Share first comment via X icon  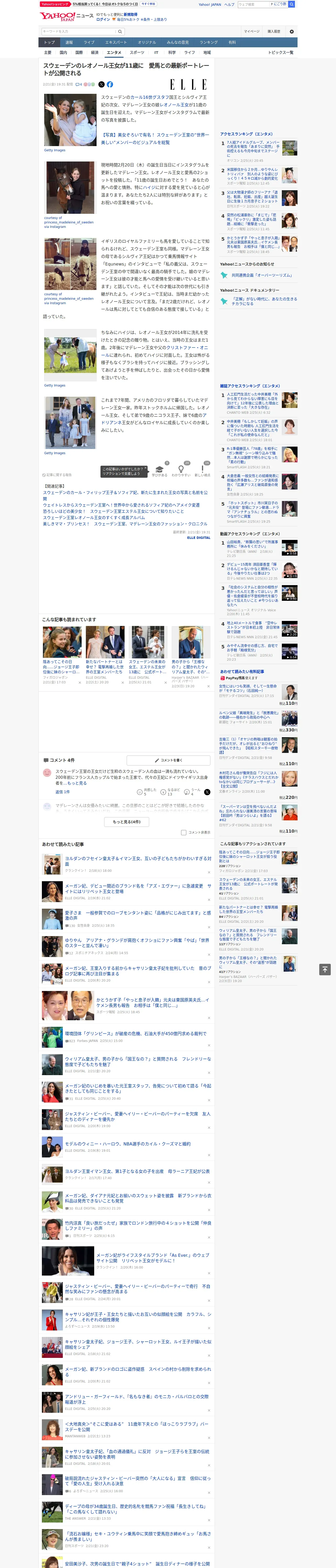click(207, 792)
